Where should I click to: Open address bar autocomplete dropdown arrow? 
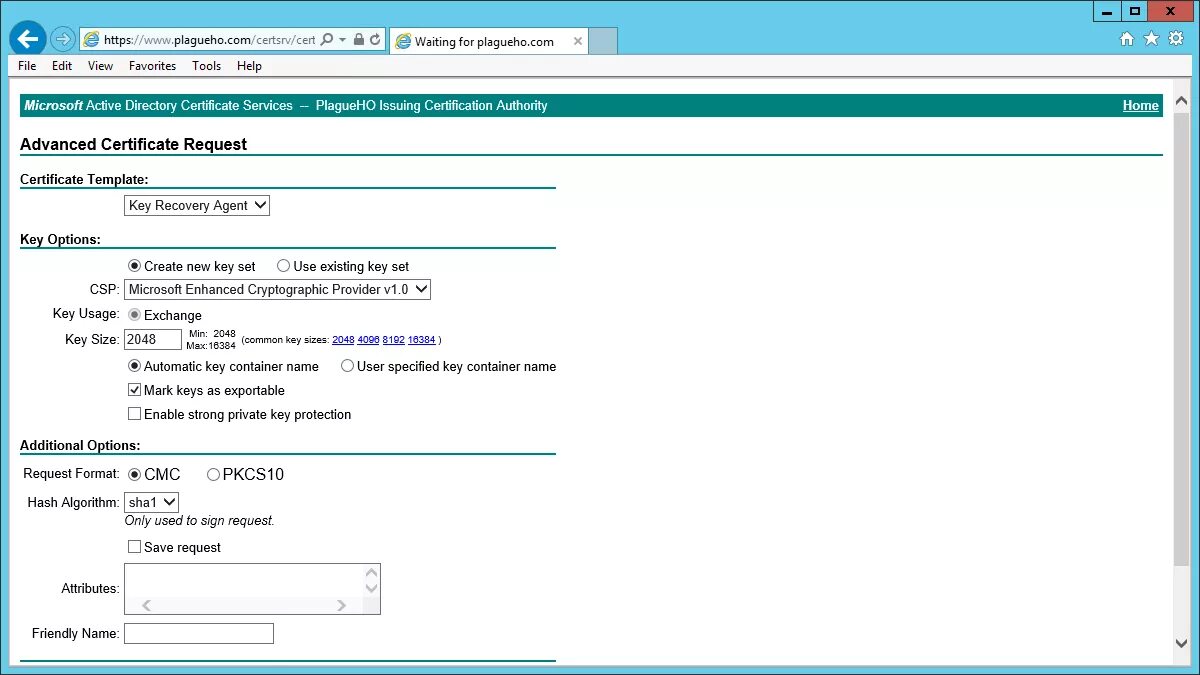[x=342, y=40]
